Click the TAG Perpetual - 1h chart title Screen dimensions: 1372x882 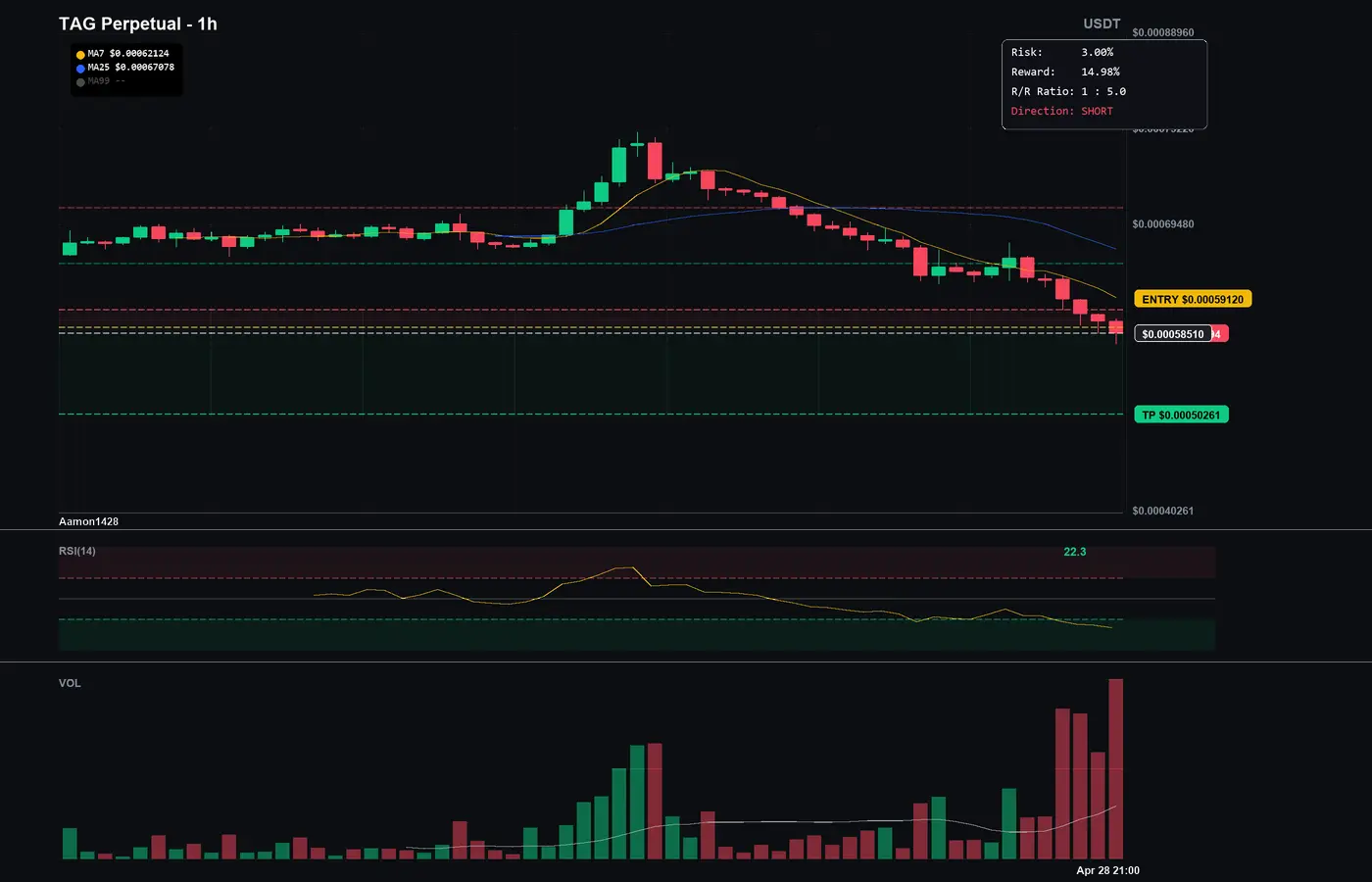click(138, 24)
